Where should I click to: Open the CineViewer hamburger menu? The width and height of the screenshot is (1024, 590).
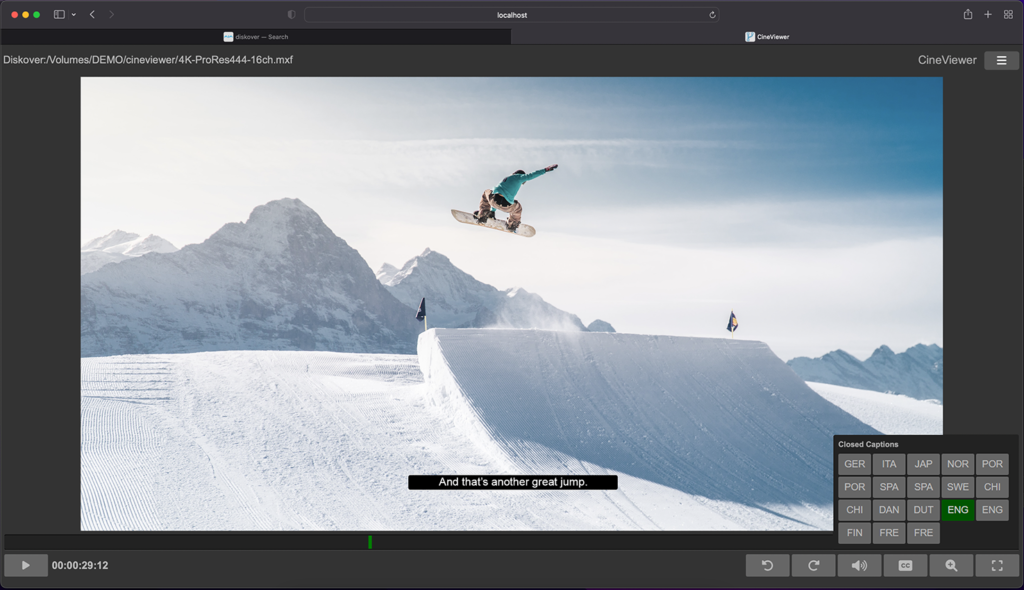[x=1001, y=60]
